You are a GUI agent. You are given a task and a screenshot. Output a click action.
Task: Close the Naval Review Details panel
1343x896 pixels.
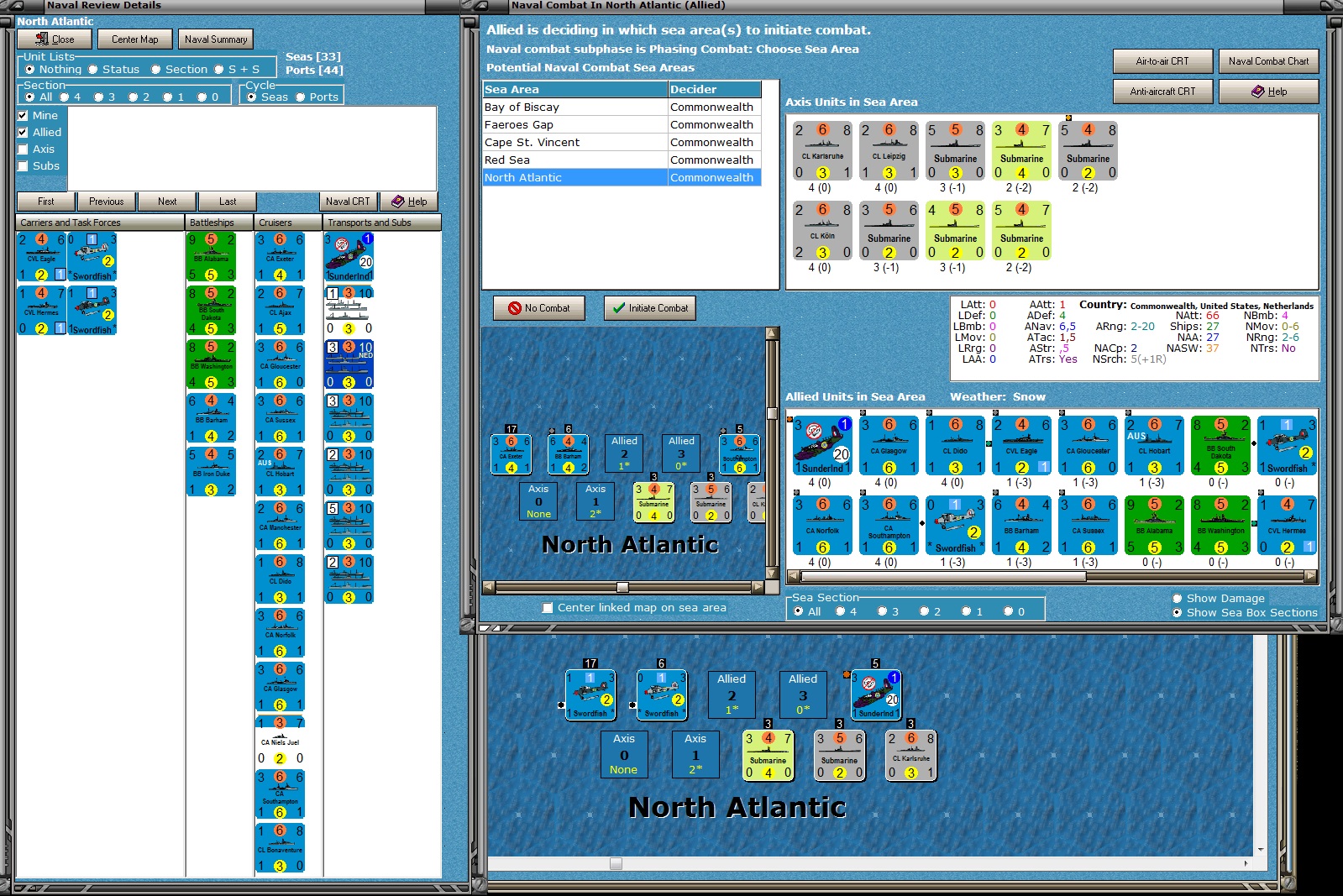point(55,39)
